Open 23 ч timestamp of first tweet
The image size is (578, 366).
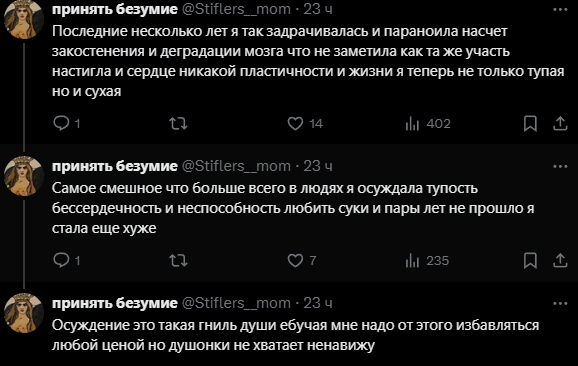tap(318, 9)
